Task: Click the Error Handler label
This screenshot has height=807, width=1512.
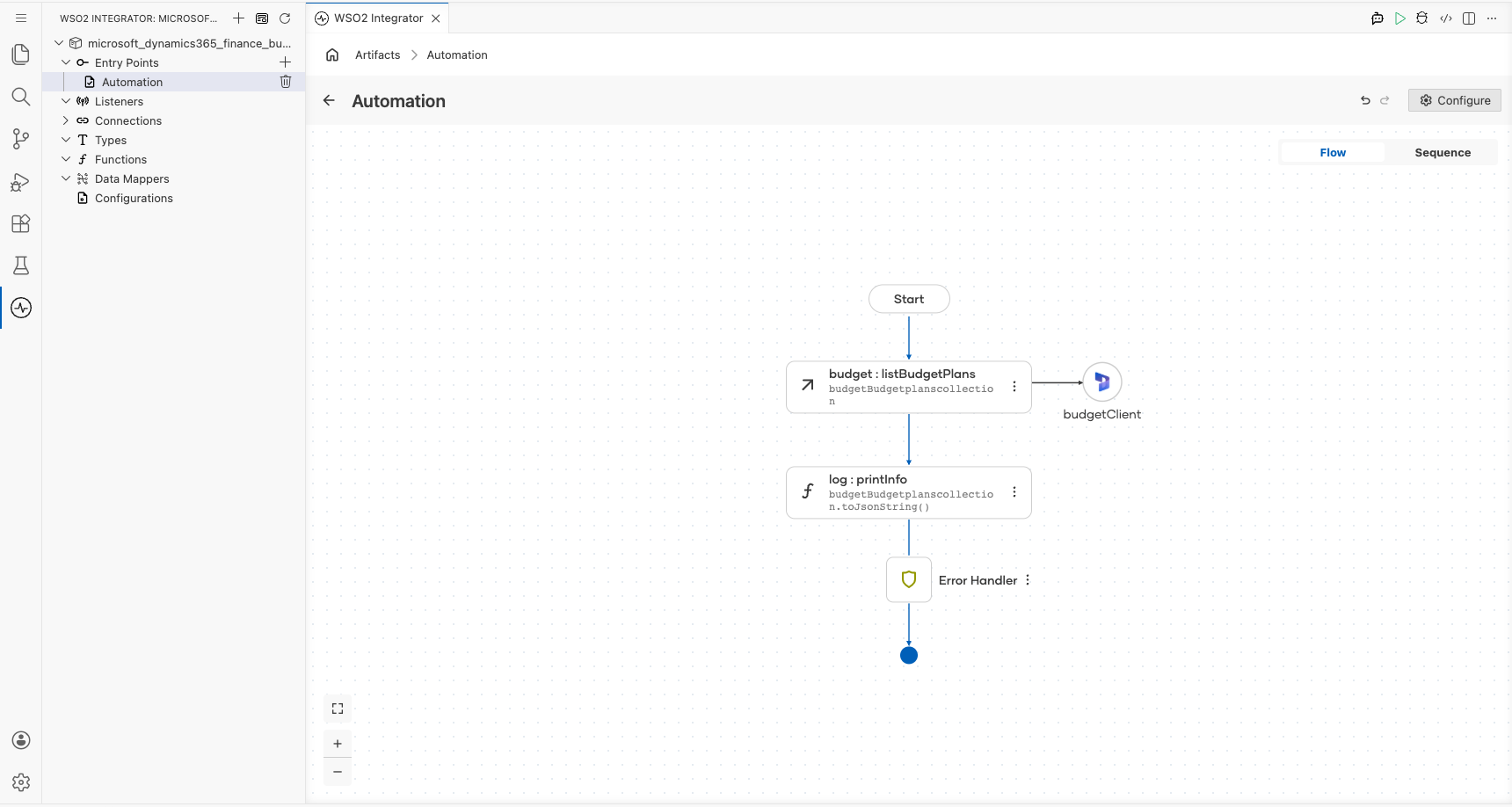Action: pyautogui.click(x=978, y=580)
